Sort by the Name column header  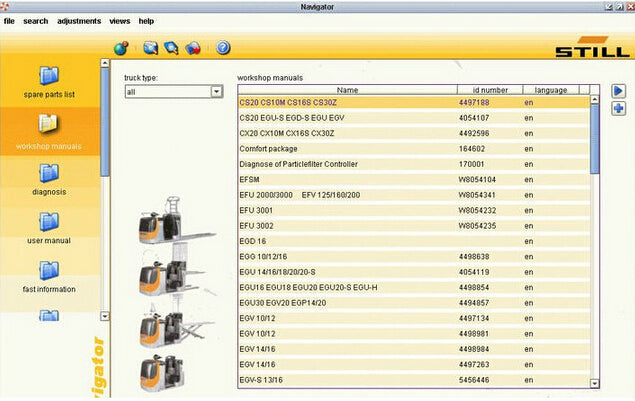tap(347, 90)
